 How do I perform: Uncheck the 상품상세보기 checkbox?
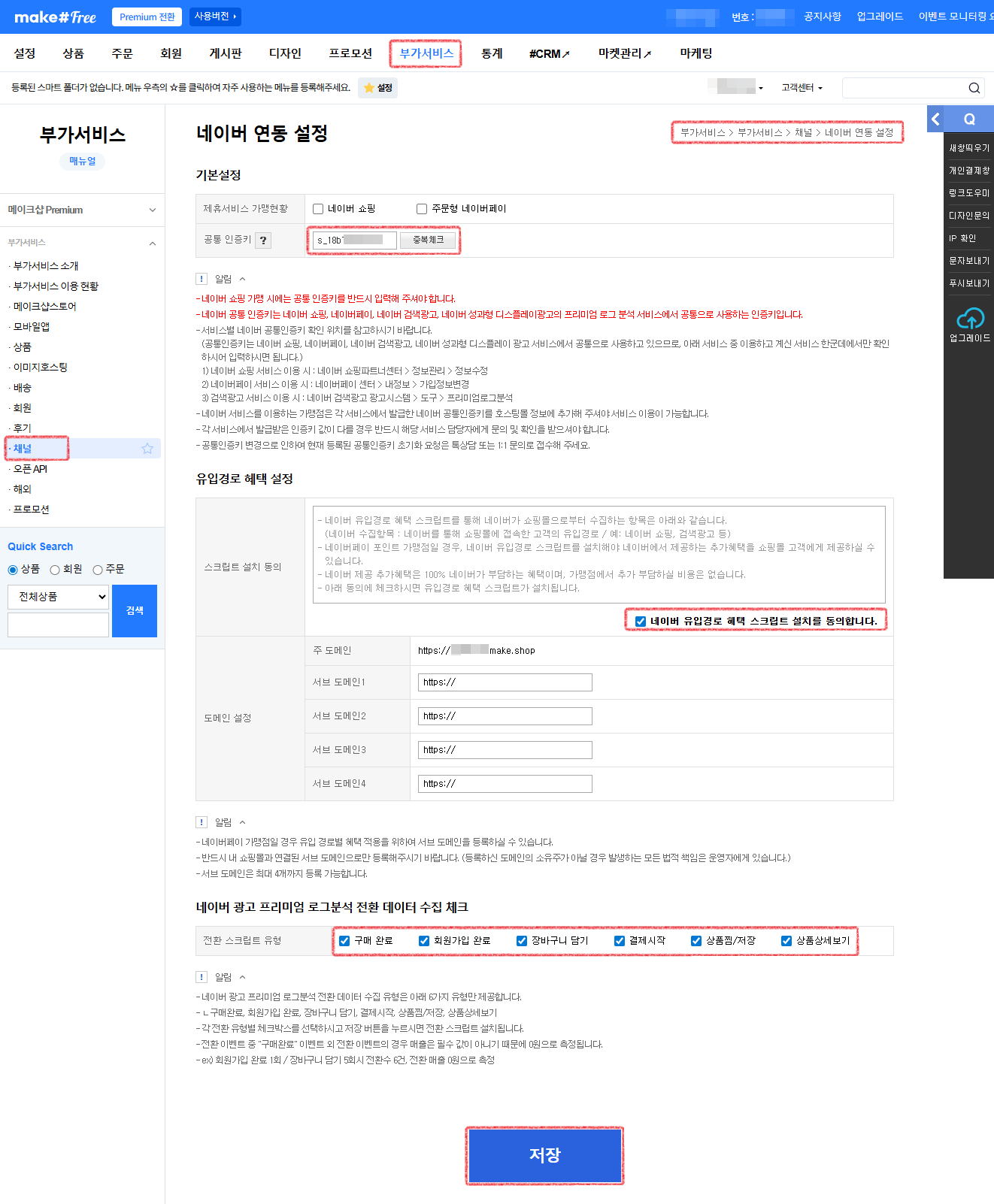coord(786,941)
